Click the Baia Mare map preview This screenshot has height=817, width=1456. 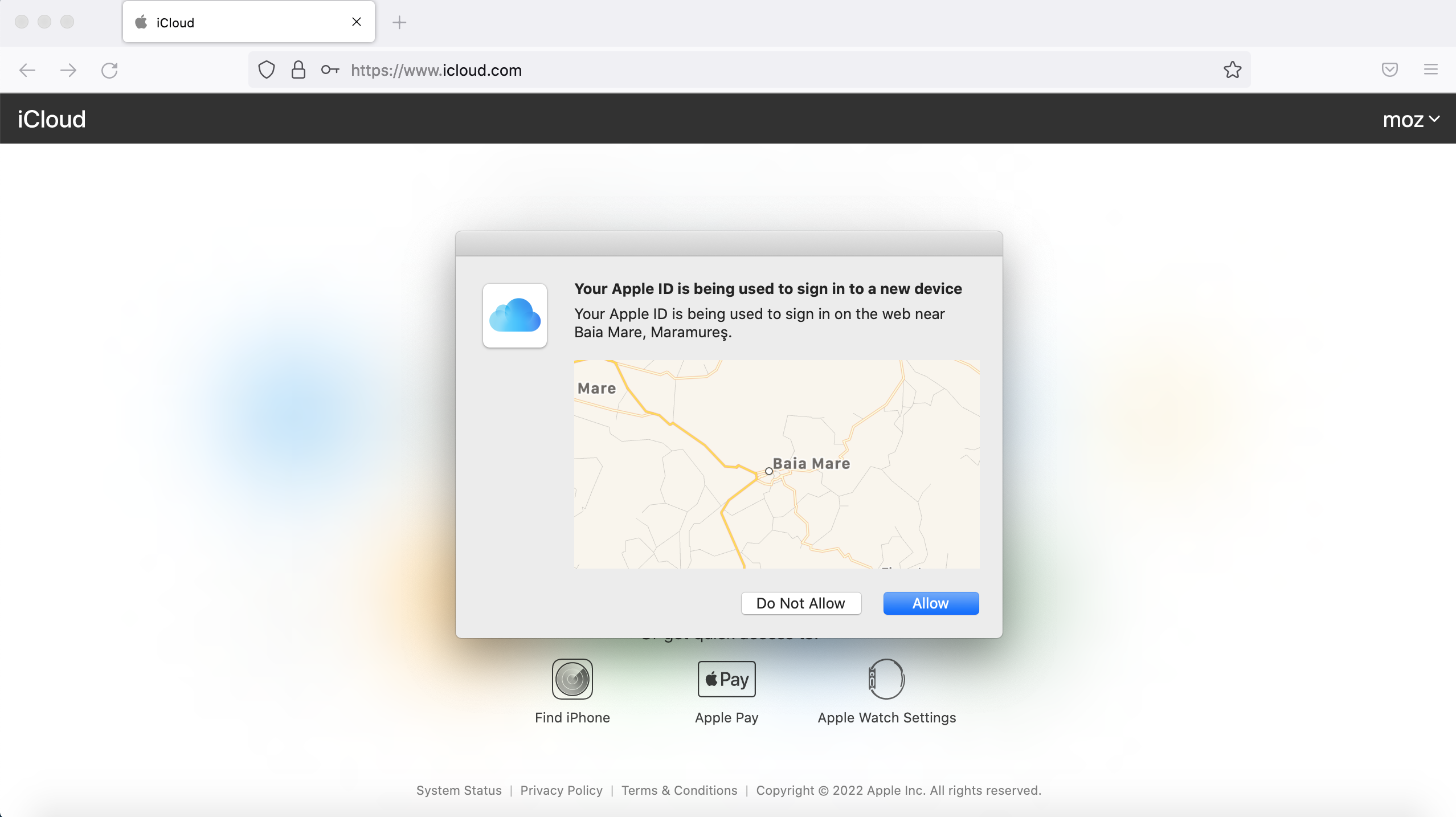pos(775,464)
